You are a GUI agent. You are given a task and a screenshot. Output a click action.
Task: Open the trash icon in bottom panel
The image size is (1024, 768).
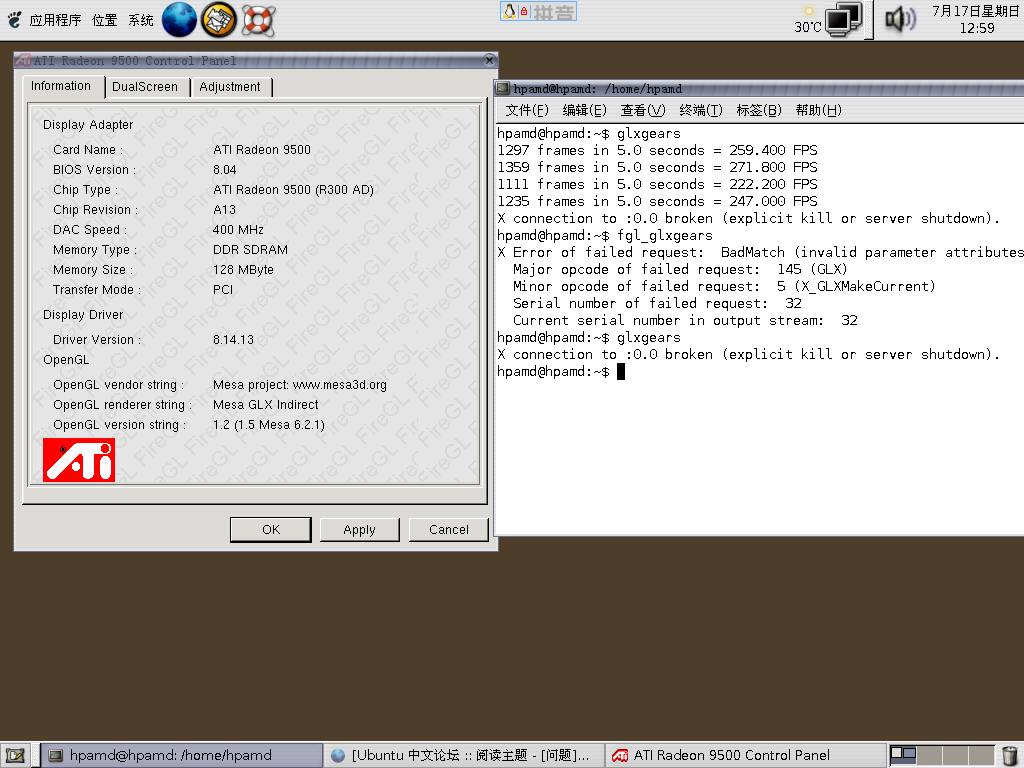click(x=1010, y=756)
